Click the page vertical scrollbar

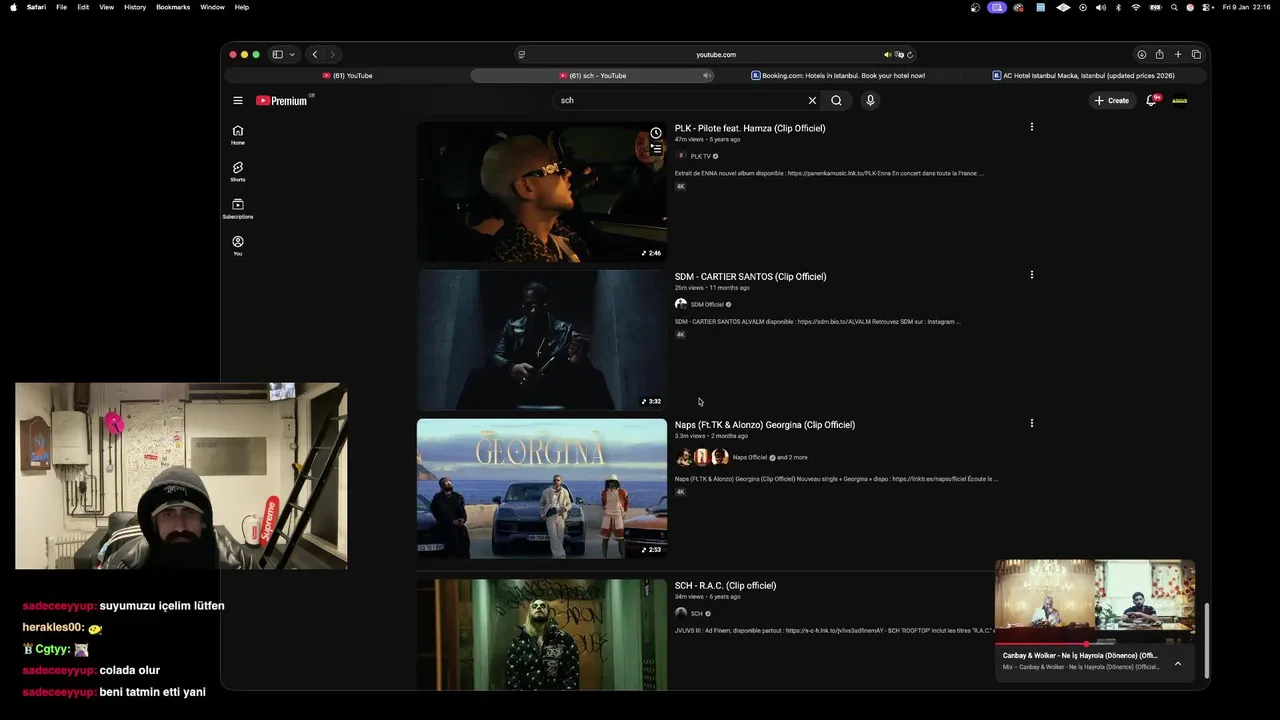click(1206, 640)
